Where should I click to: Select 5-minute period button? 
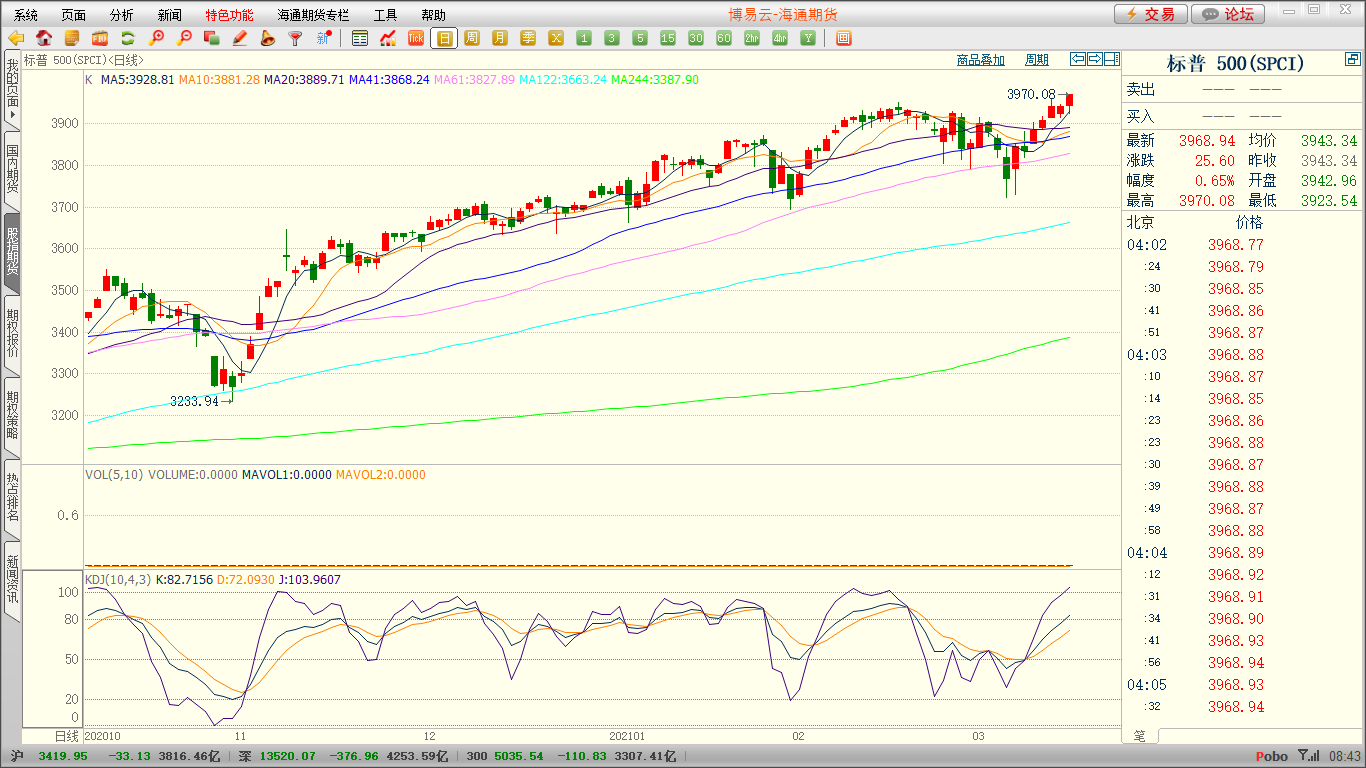[x=640, y=38]
